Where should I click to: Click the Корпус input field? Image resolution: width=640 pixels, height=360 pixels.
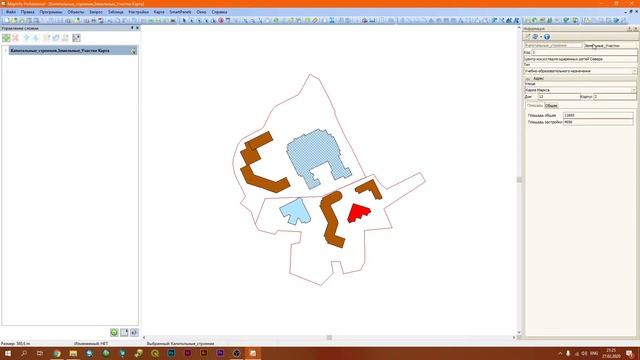614,97
